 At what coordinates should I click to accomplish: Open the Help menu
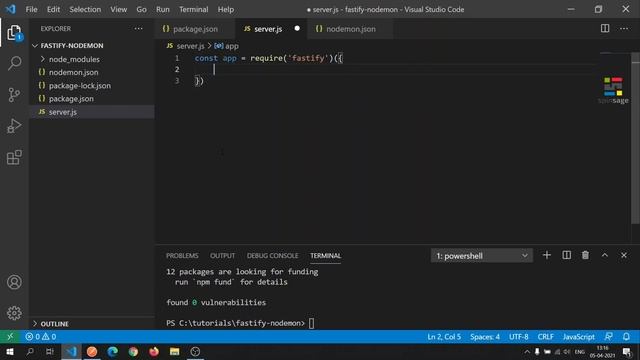[226, 9]
